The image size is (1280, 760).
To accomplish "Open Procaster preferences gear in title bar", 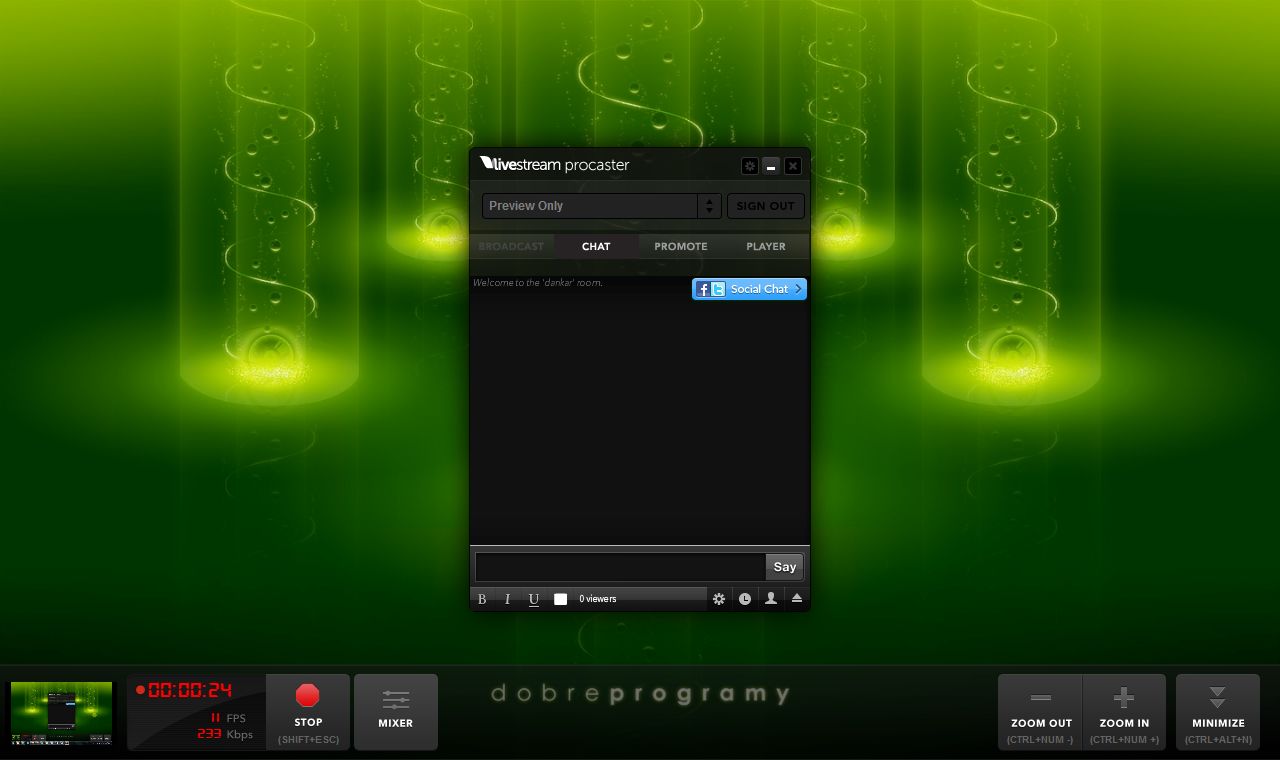I will click(x=749, y=166).
